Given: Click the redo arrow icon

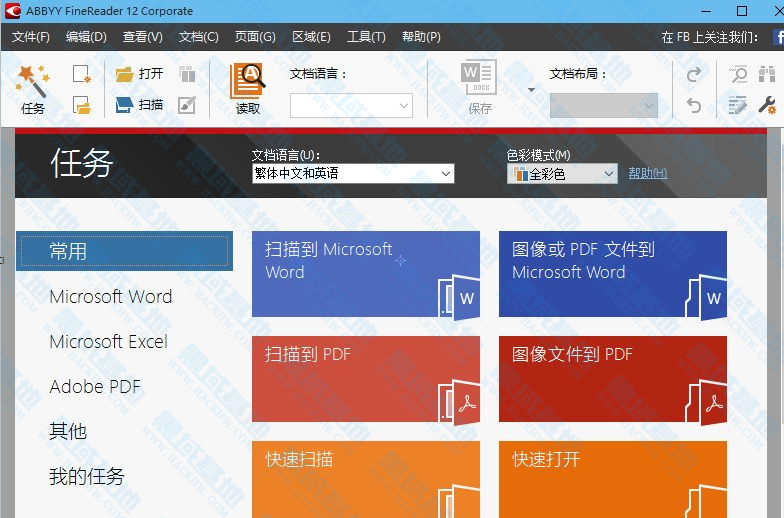Looking at the screenshot, I should coord(694,74).
